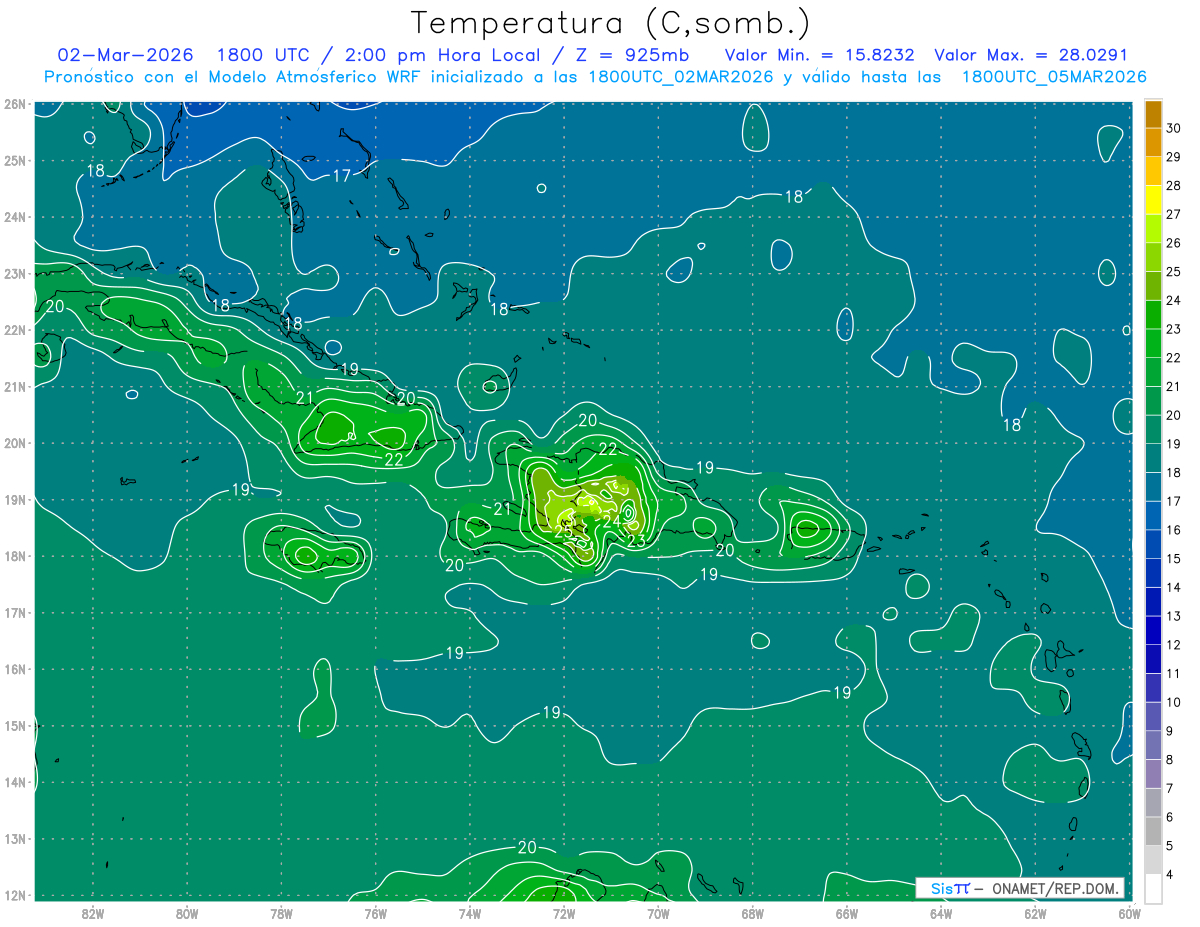Screen dimensions: 1200x927
Task: Click purple color bar segment between 8 and 9
Action: tap(1153, 745)
